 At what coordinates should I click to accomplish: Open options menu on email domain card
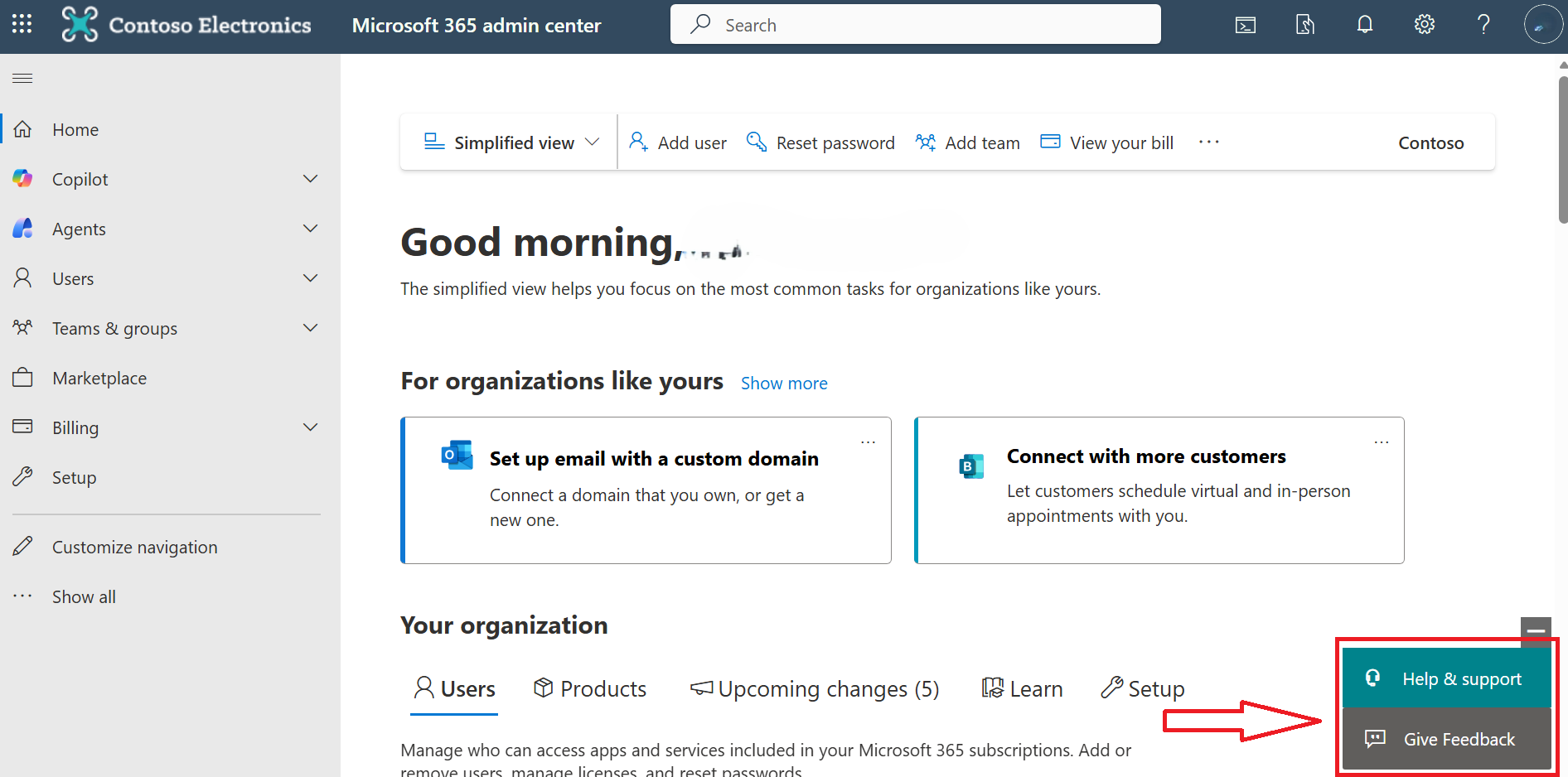pos(868,442)
